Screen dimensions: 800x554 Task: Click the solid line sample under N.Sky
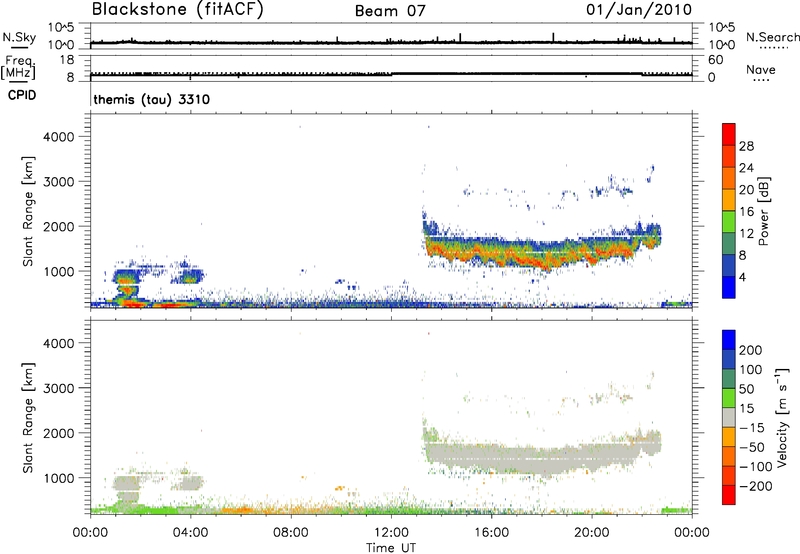[x=19, y=48]
